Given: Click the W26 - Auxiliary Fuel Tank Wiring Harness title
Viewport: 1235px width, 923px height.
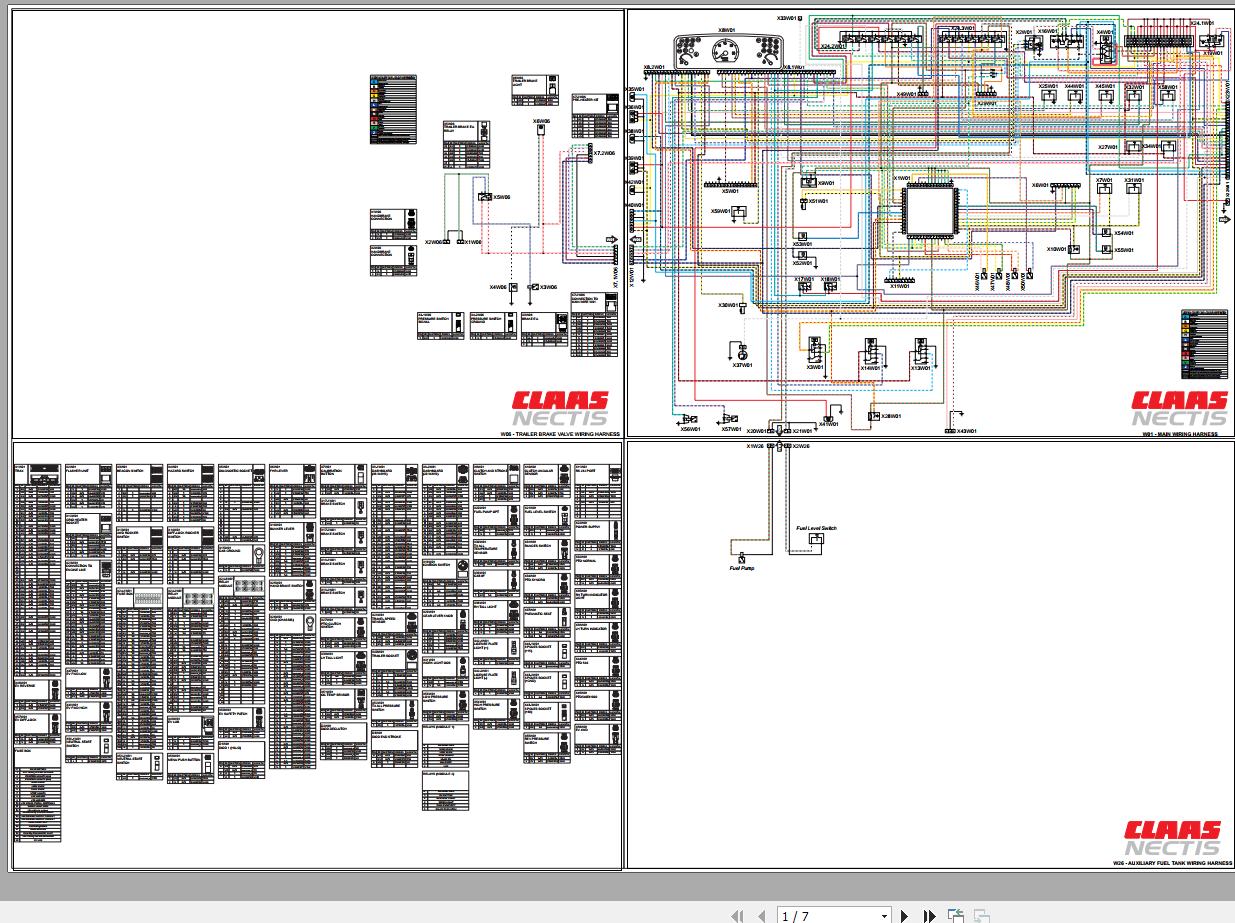Looking at the screenshot, I should click(x=1173, y=862).
